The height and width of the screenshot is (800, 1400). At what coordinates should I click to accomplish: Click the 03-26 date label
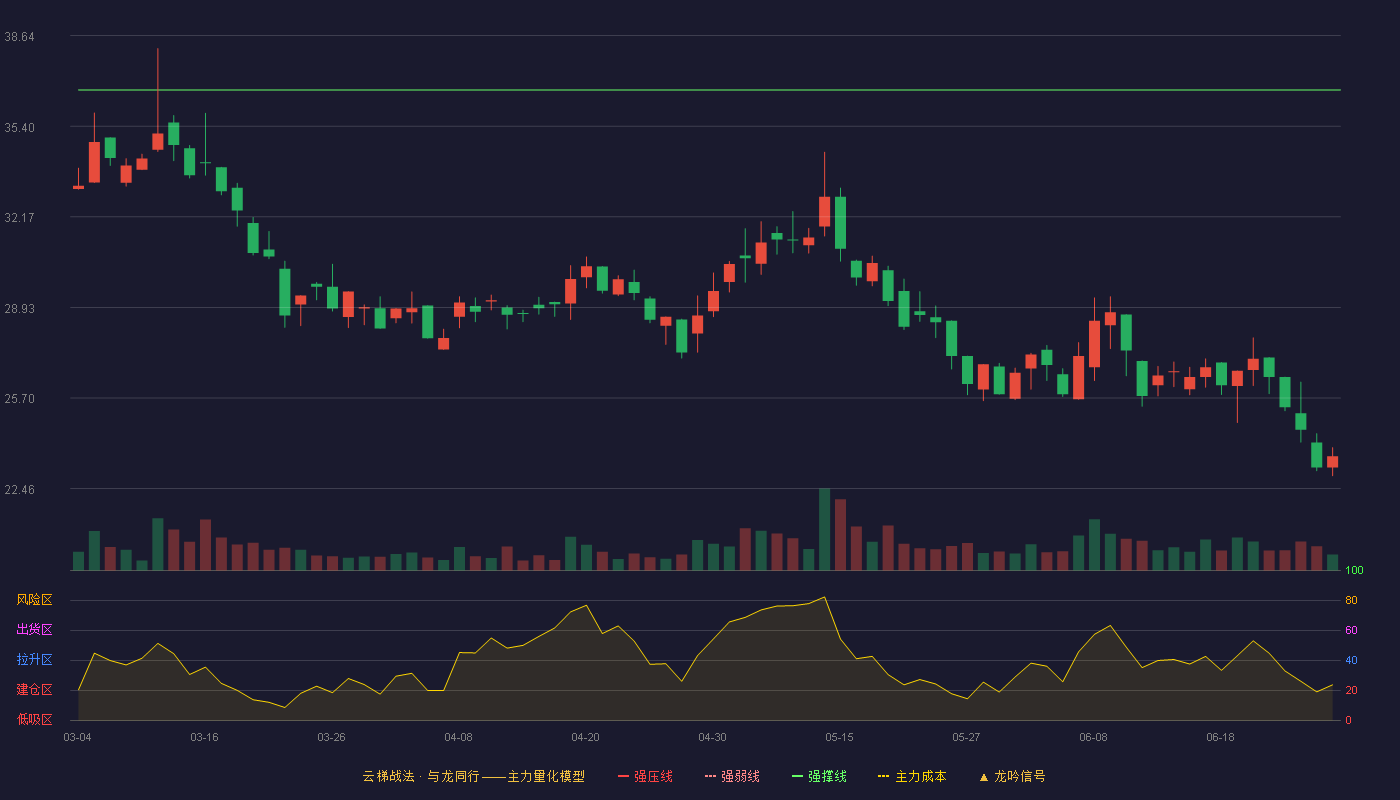(332, 737)
